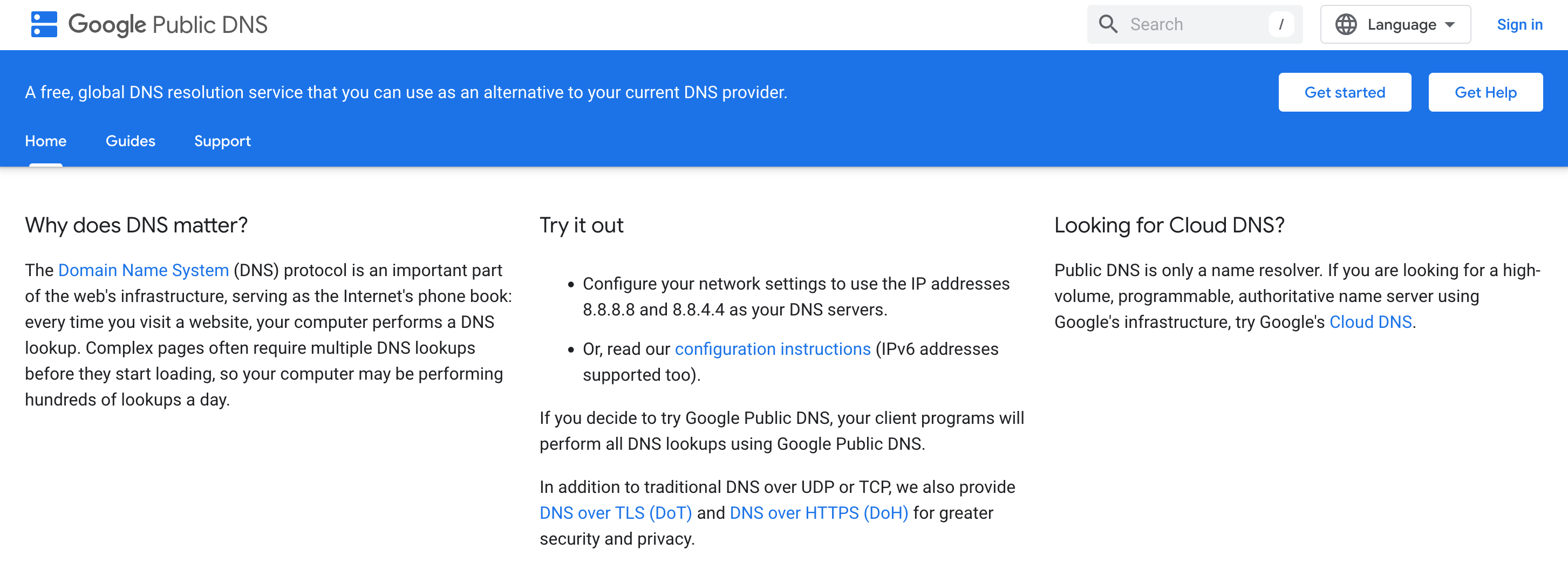Click the Why does DNS matter heading

point(137,225)
